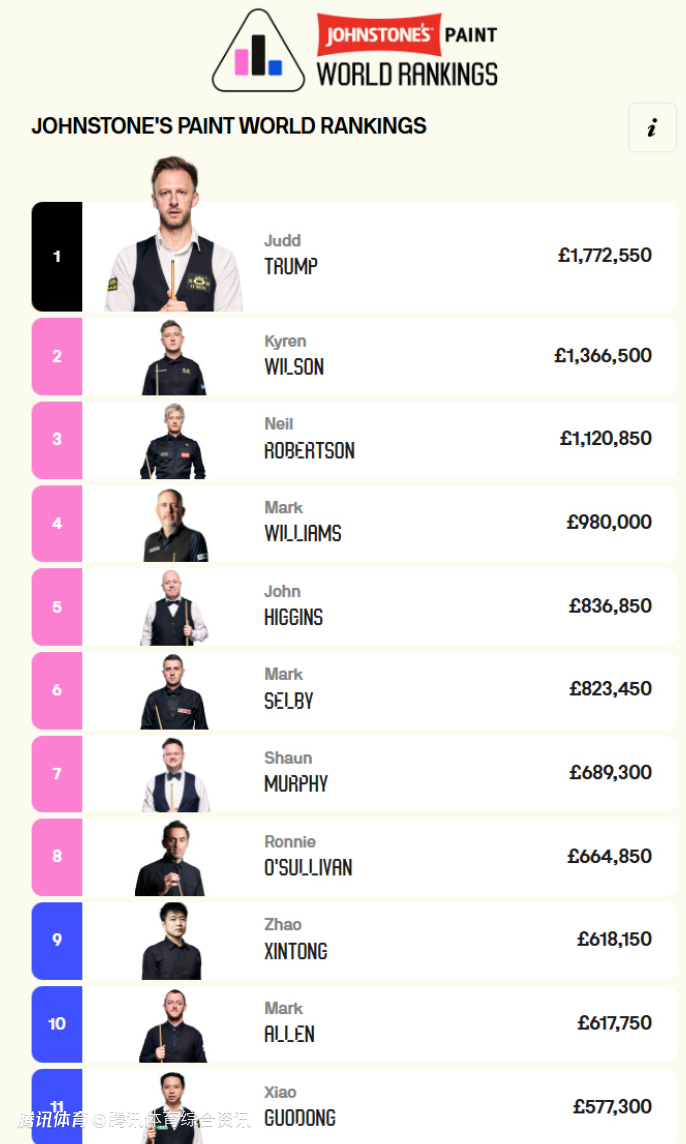Screen dimensions: 686x1144
Task: Open Shaun Murphy's player name link
Action: pyautogui.click(x=295, y=772)
